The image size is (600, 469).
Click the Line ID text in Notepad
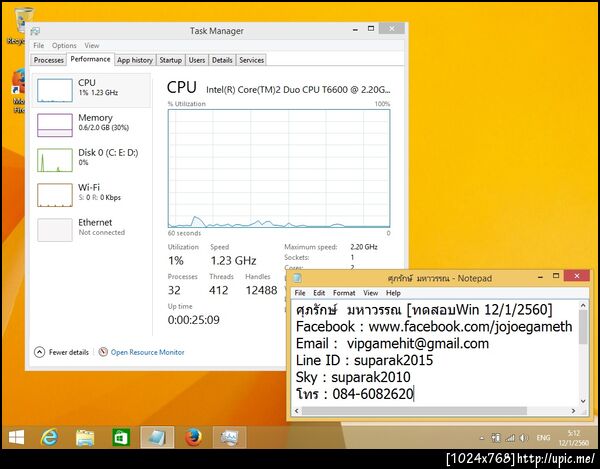pyautogui.click(x=364, y=360)
